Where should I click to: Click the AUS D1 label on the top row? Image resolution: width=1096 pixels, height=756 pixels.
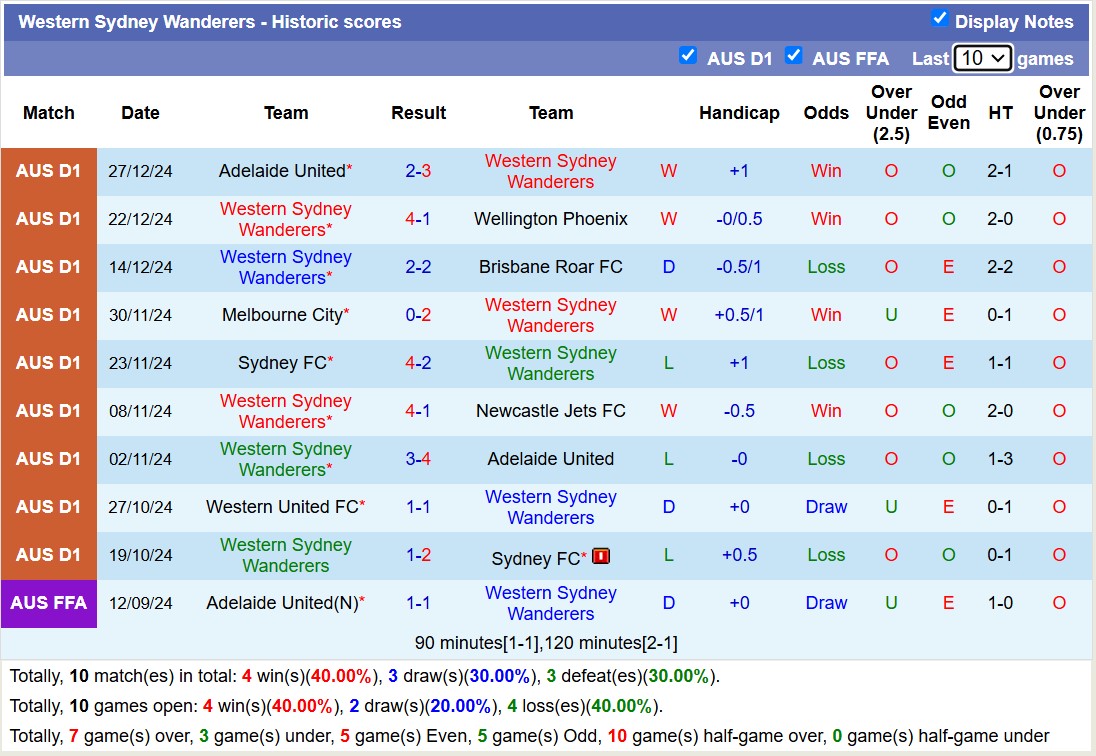(48, 171)
